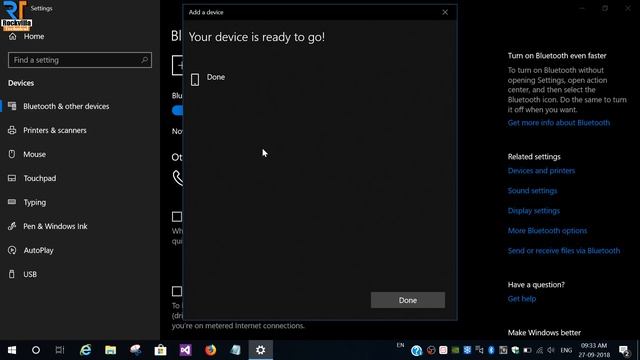
Task: Open Cortana search circle on taskbar
Action: coord(36,350)
